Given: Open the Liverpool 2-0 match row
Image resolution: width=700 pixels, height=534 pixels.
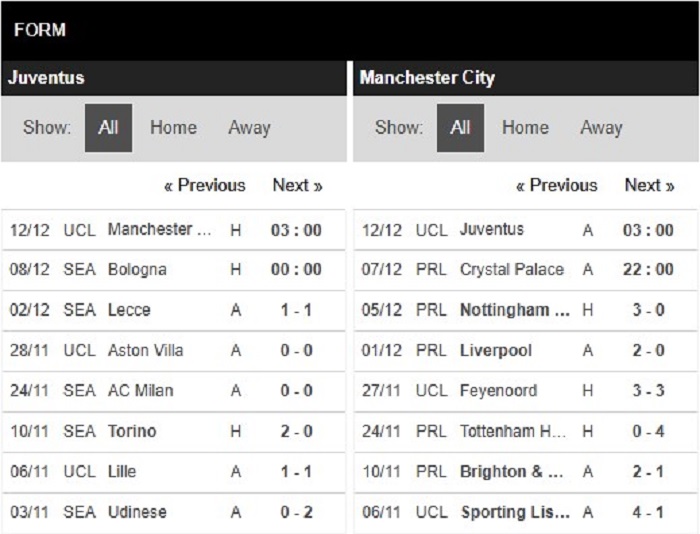Looking at the screenshot, I should 526,350.
